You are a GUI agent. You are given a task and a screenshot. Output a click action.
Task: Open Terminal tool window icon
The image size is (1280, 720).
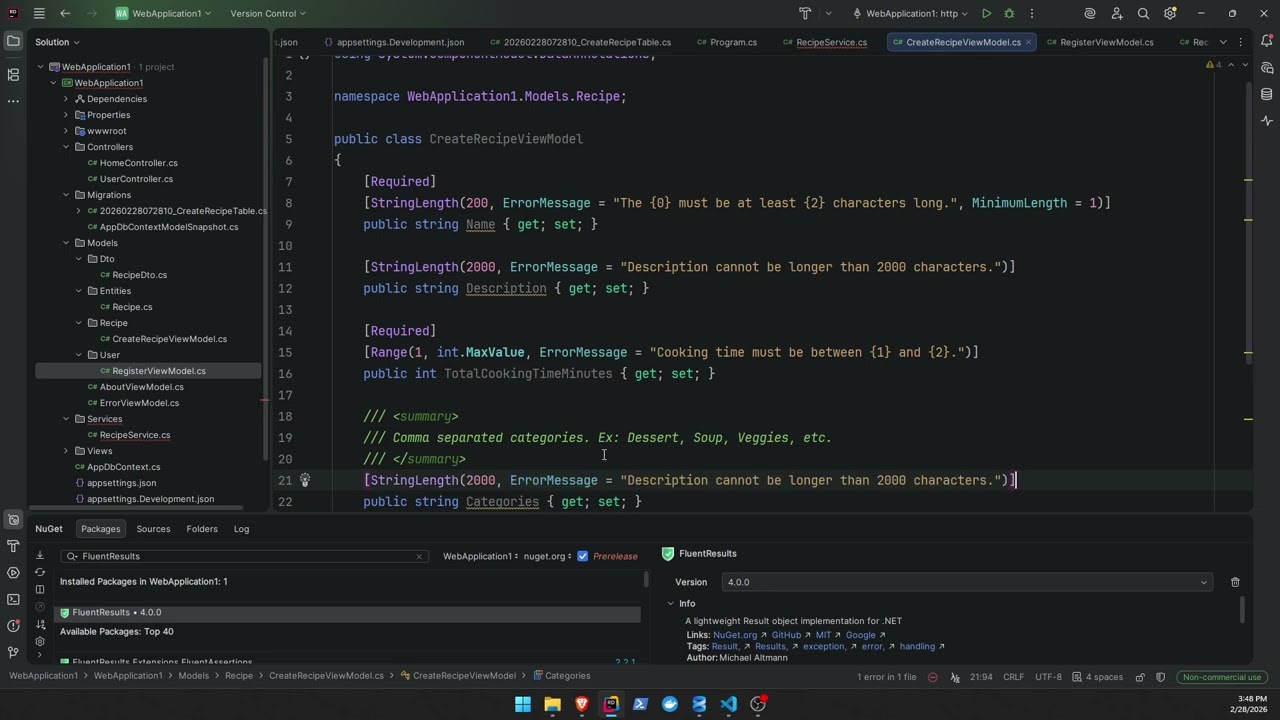13,599
